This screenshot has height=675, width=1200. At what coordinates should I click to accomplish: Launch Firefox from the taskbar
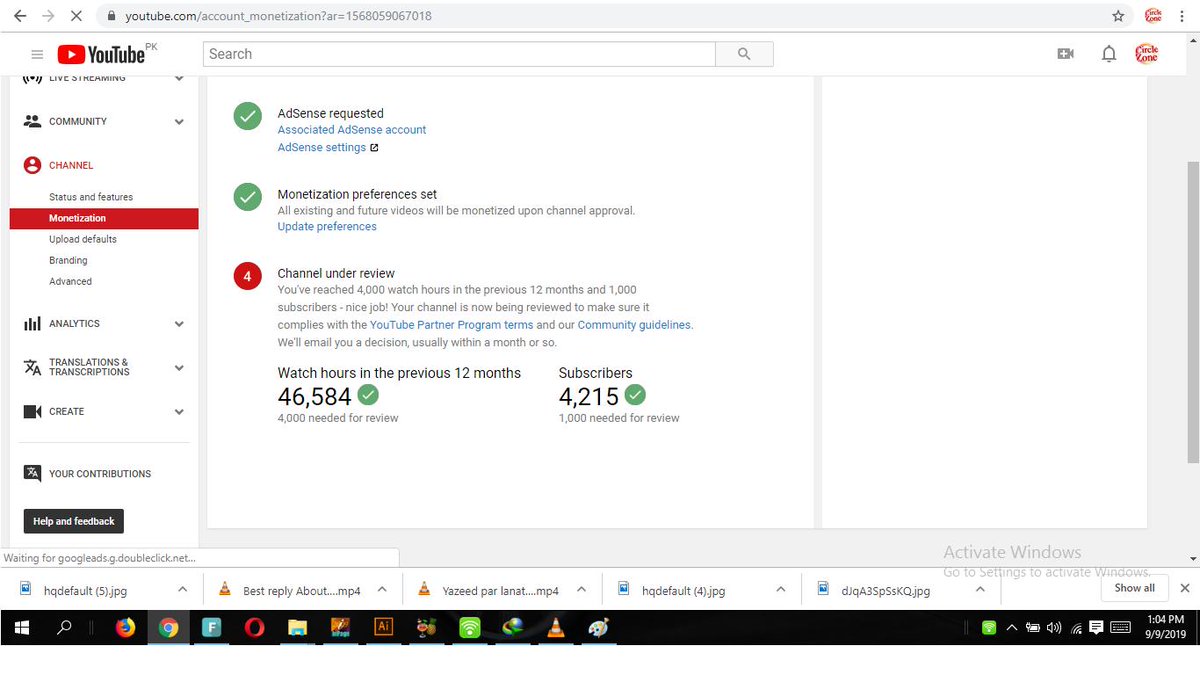(125, 628)
